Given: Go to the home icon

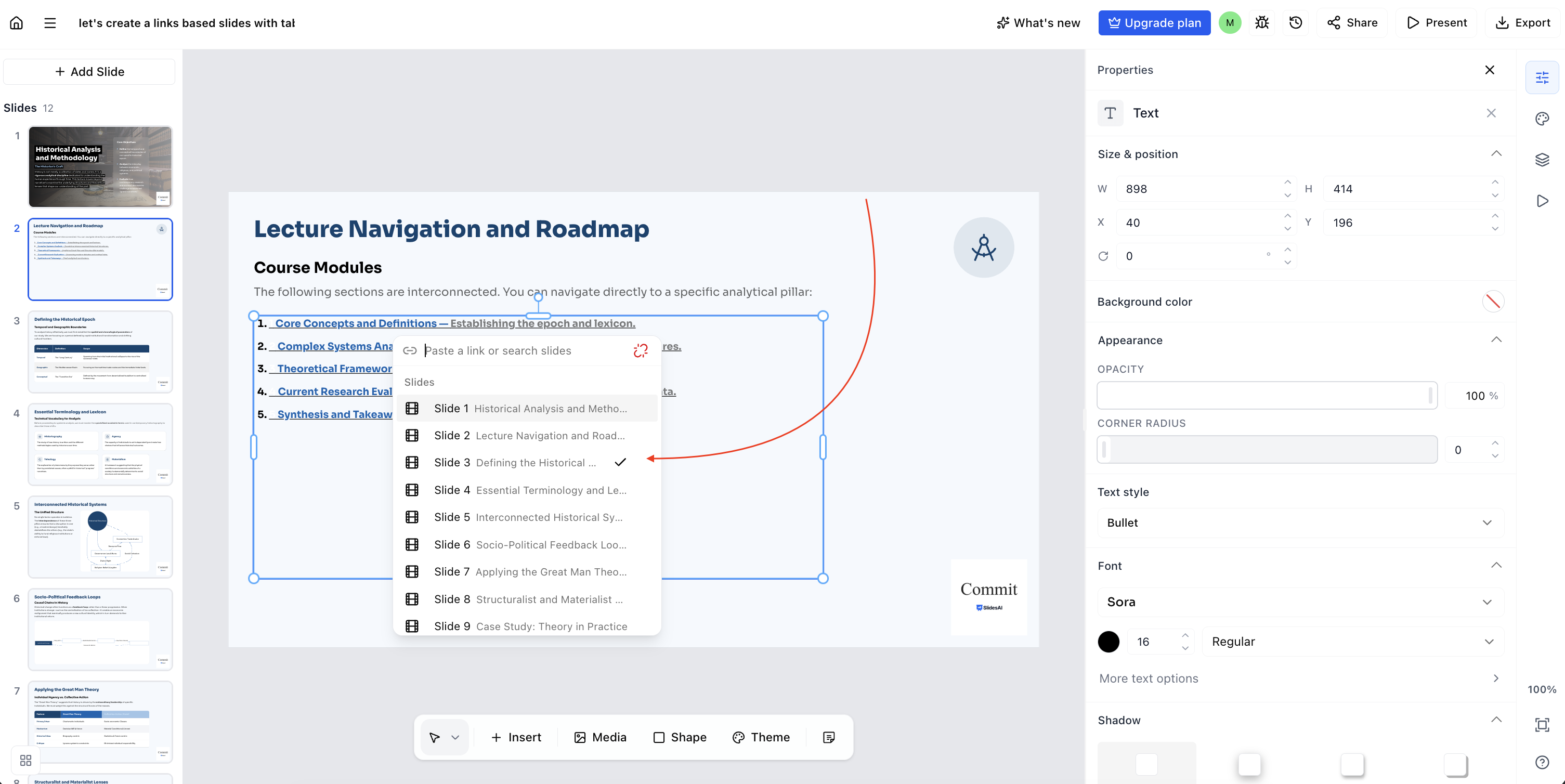Looking at the screenshot, I should pos(17,23).
